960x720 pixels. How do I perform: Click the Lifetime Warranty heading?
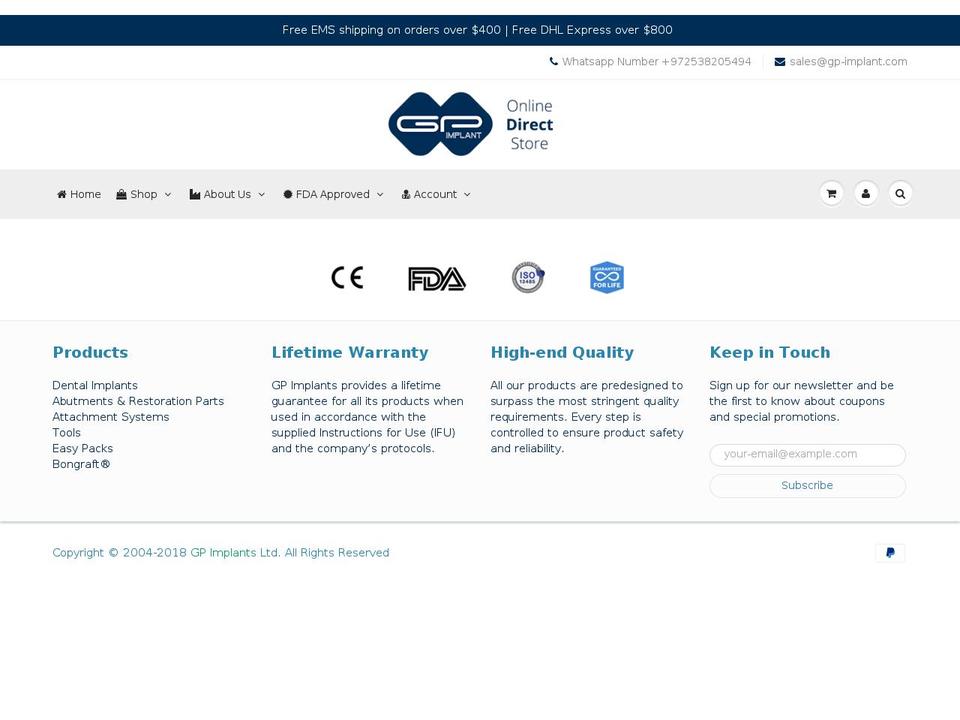coord(350,353)
